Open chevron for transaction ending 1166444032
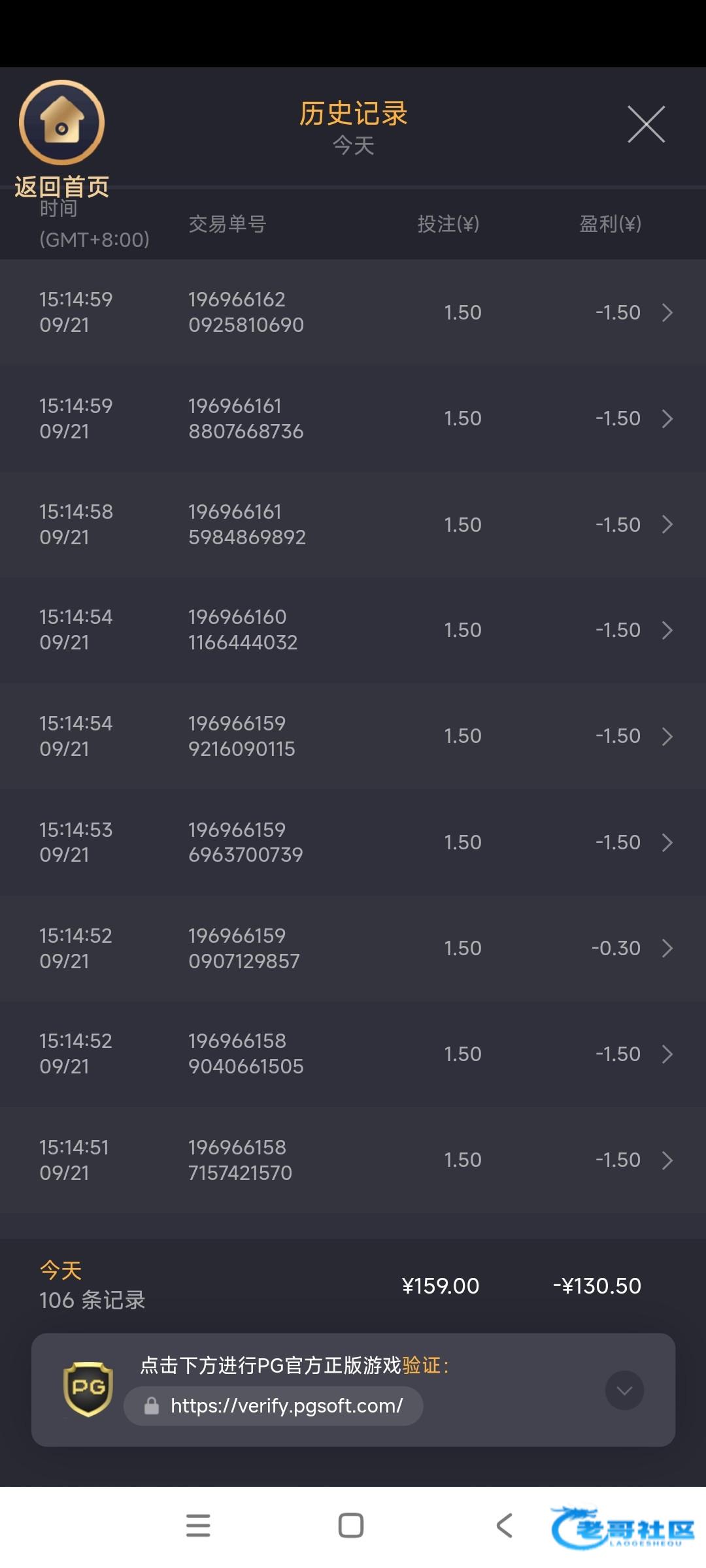The height and width of the screenshot is (1568, 706). (667, 630)
